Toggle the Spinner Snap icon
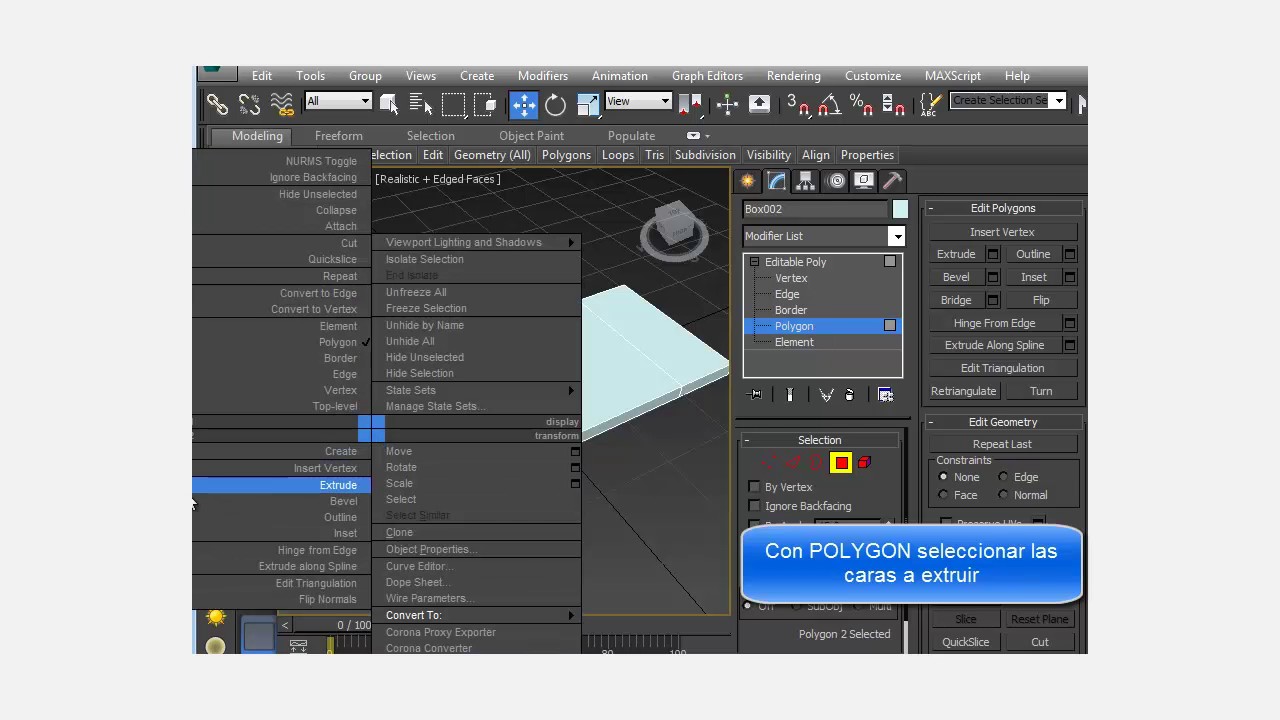This screenshot has width=1280, height=720. 893,103
